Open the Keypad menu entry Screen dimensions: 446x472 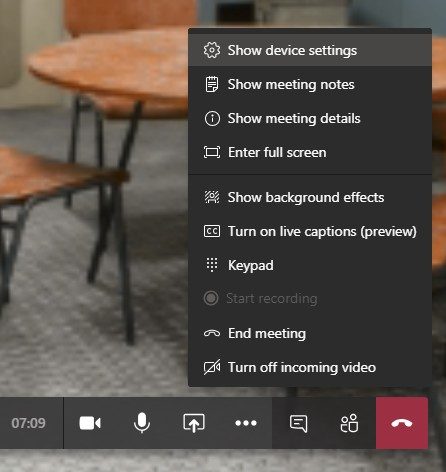coord(310,265)
